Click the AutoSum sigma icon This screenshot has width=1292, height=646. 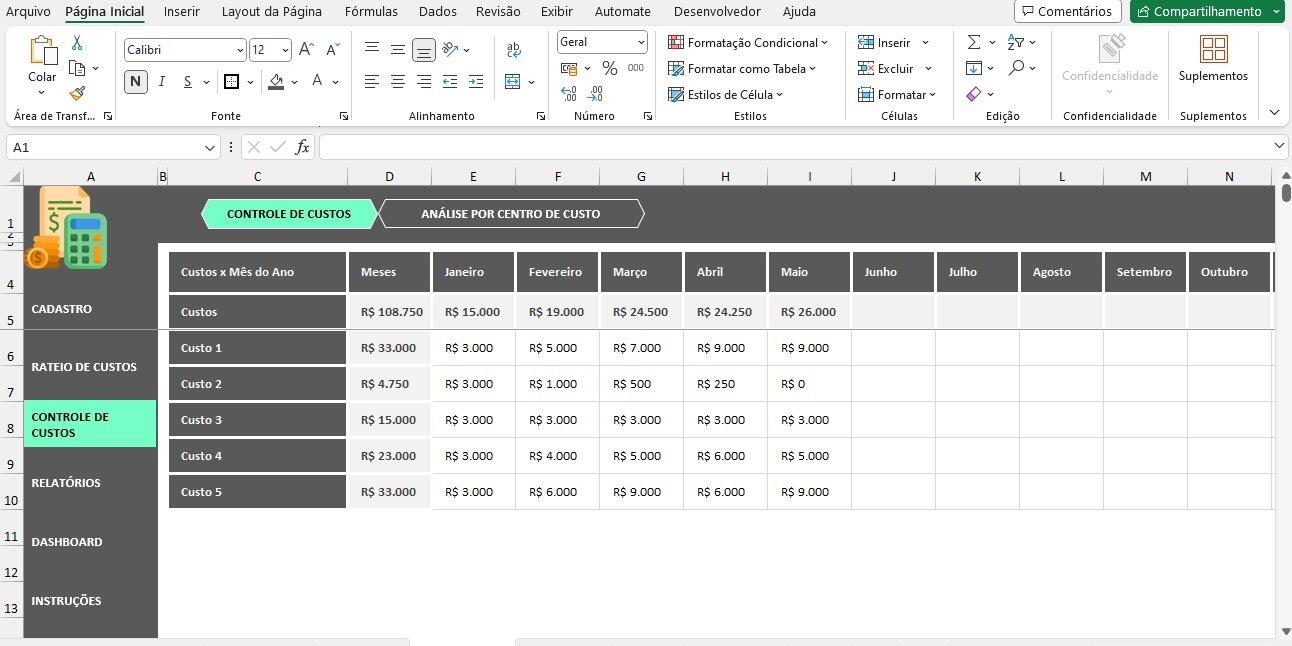(974, 42)
